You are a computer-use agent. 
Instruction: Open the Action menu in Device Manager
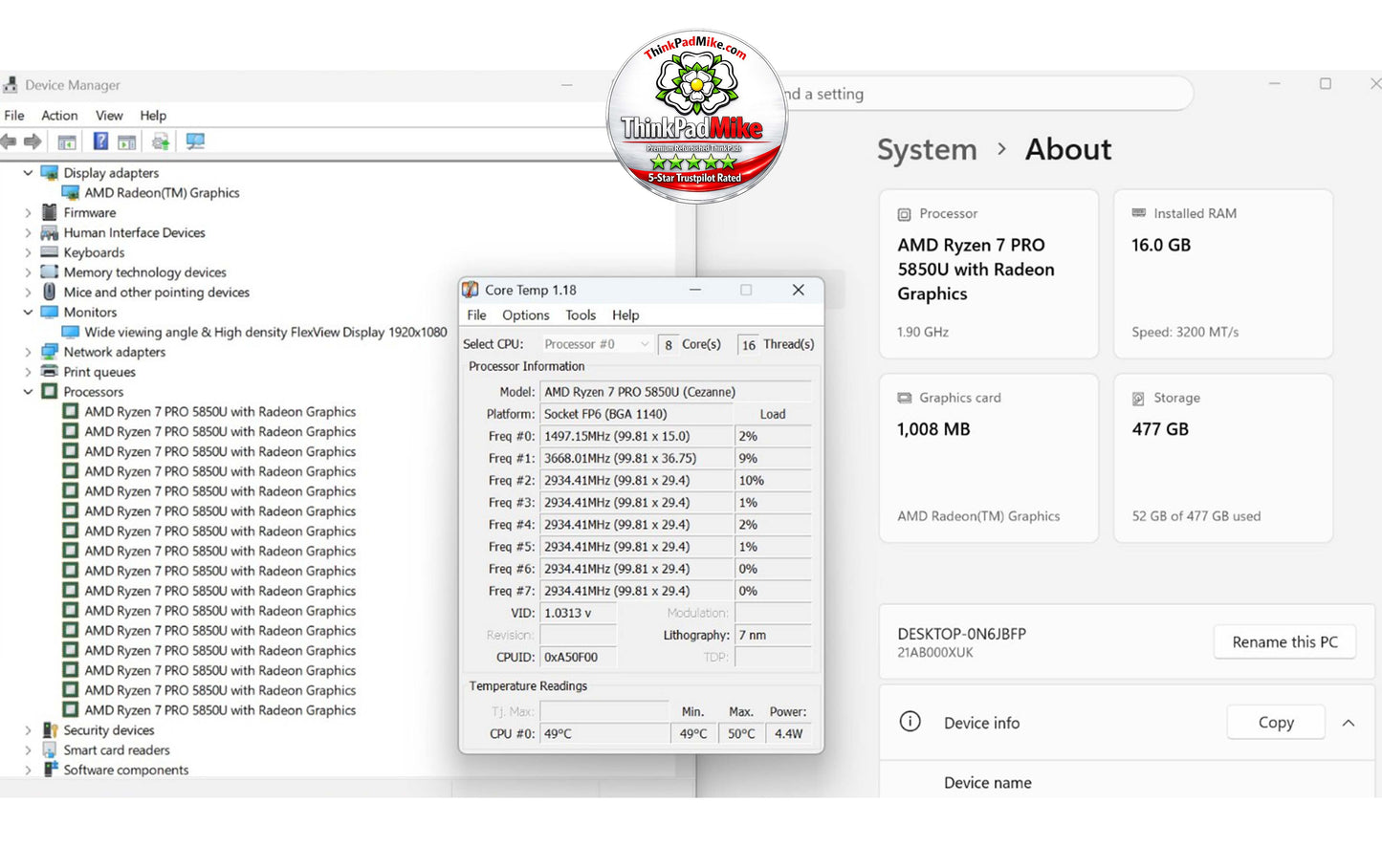tap(59, 116)
